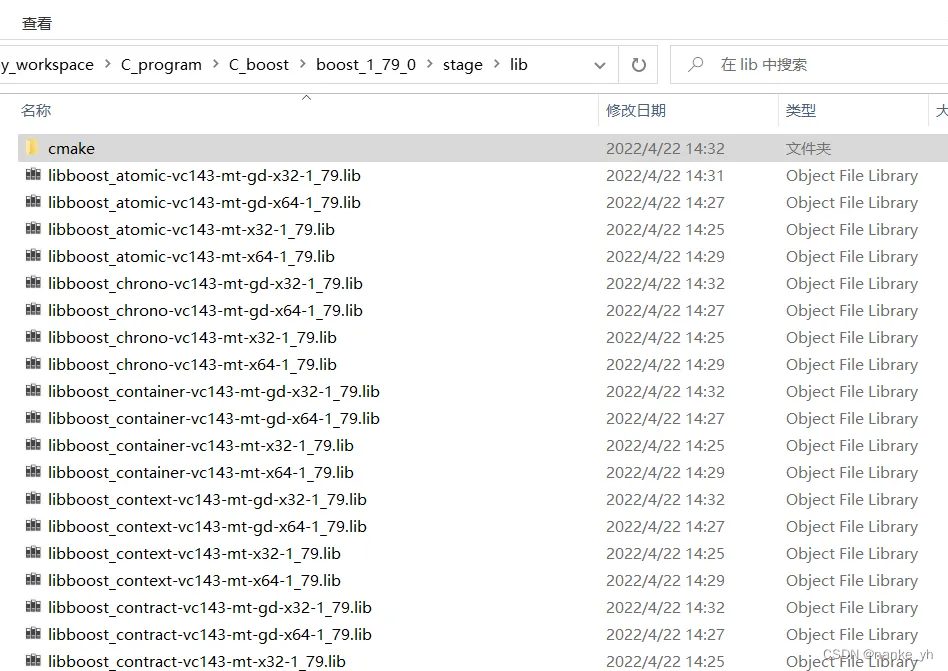The width and height of the screenshot is (948, 671).
Task: Click icon of libboost_chrono-vc143-mt-gd-x32-1_79.lib
Action: click(33, 282)
